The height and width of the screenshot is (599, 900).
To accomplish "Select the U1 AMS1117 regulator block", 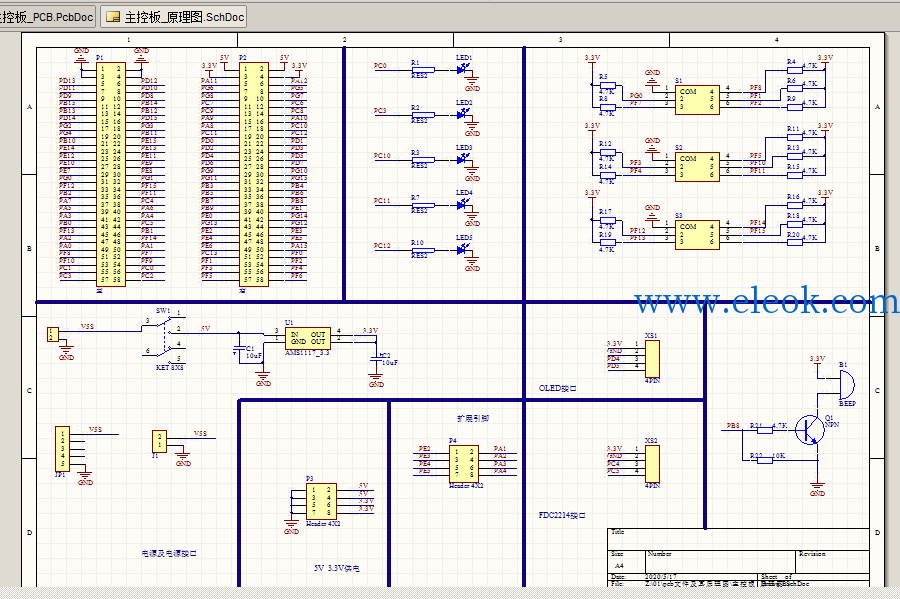I will click(x=308, y=339).
